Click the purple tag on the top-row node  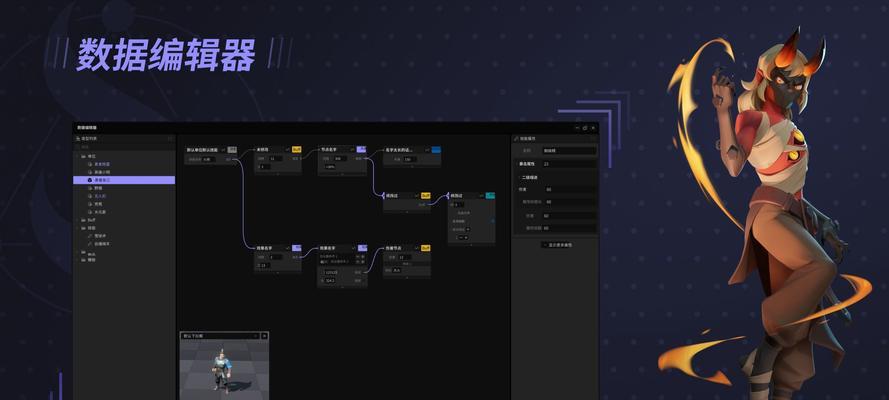pyautogui.click(x=361, y=150)
